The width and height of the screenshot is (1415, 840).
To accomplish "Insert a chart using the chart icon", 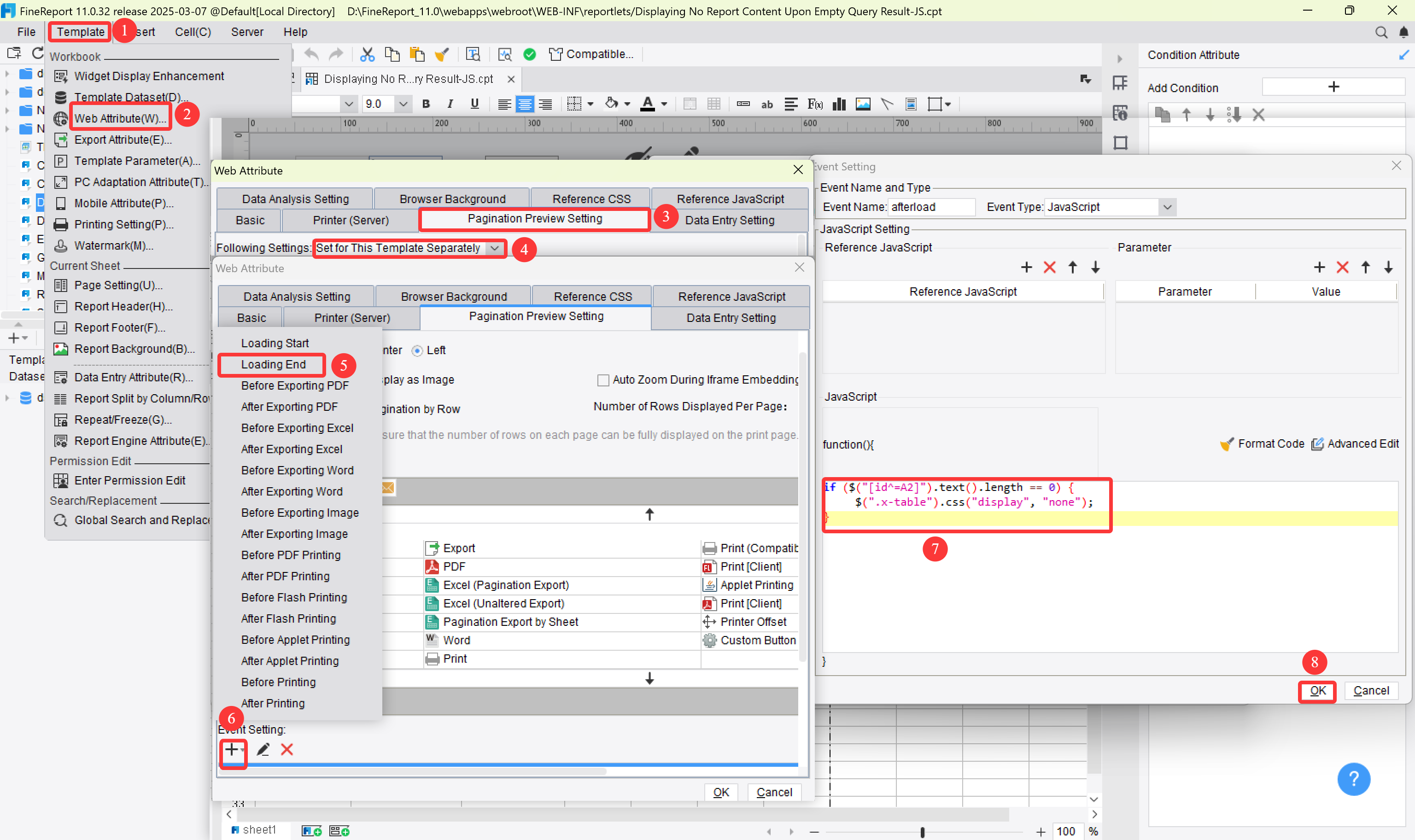I will pos(839,104).
